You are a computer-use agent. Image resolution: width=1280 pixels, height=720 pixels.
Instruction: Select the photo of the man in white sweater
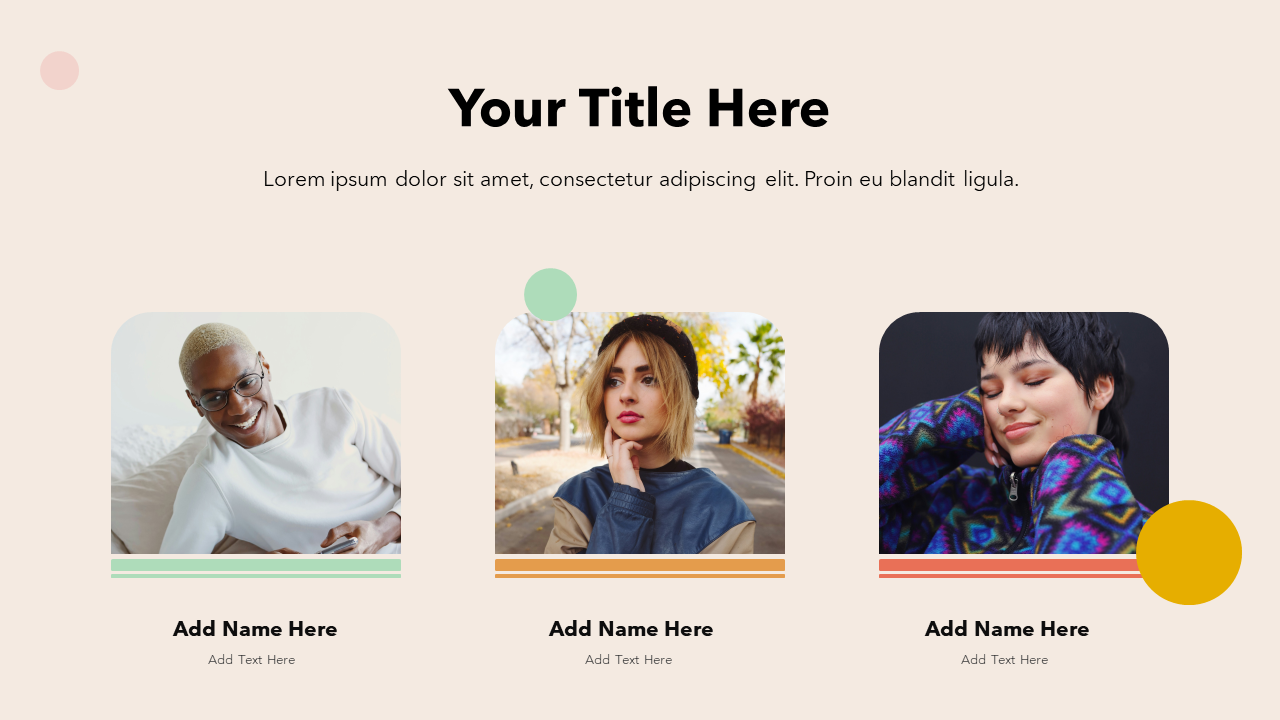pyautogui.click(x=256, y=433)
